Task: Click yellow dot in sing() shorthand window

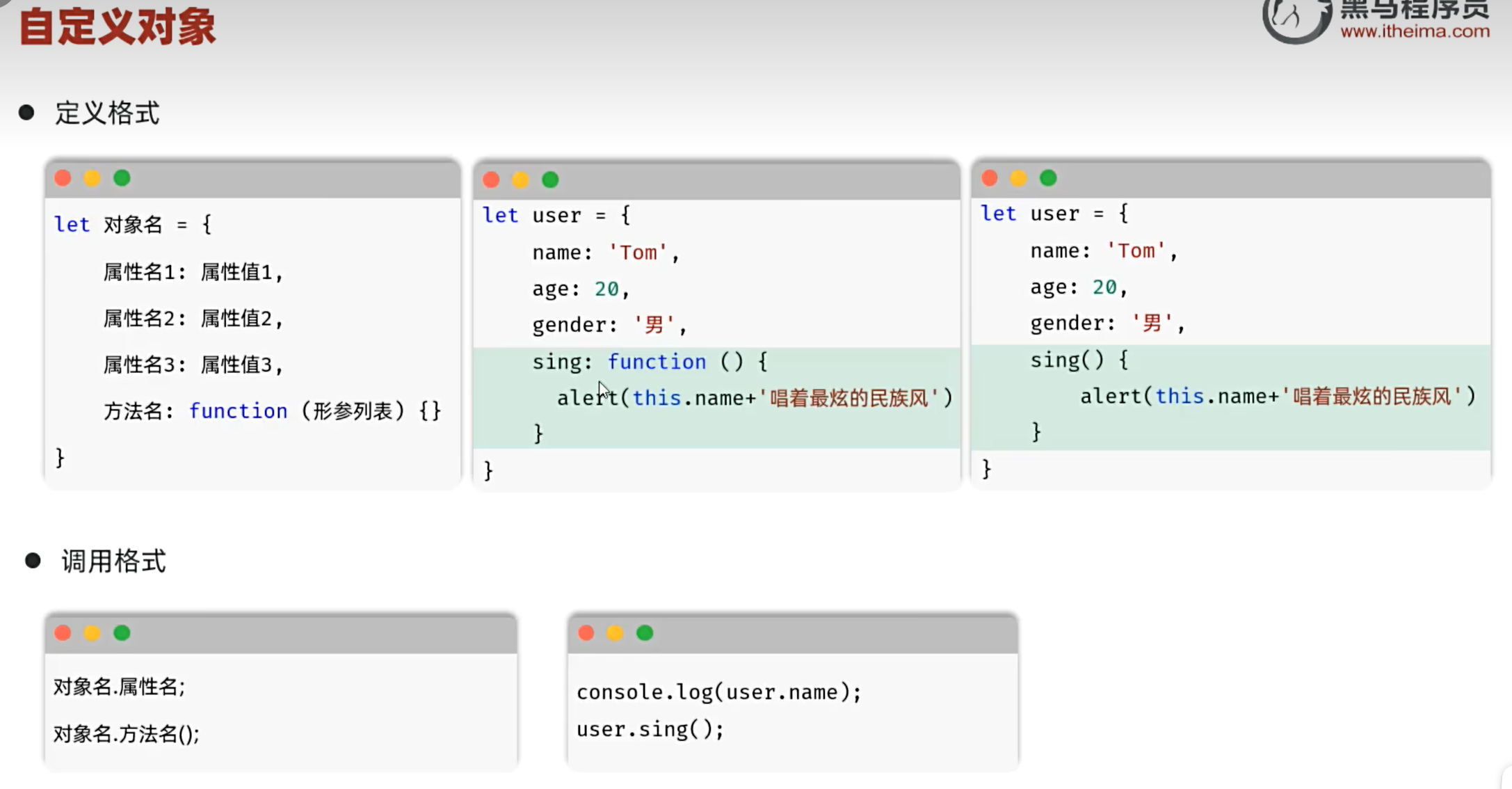Action: tap(1018, 178)
